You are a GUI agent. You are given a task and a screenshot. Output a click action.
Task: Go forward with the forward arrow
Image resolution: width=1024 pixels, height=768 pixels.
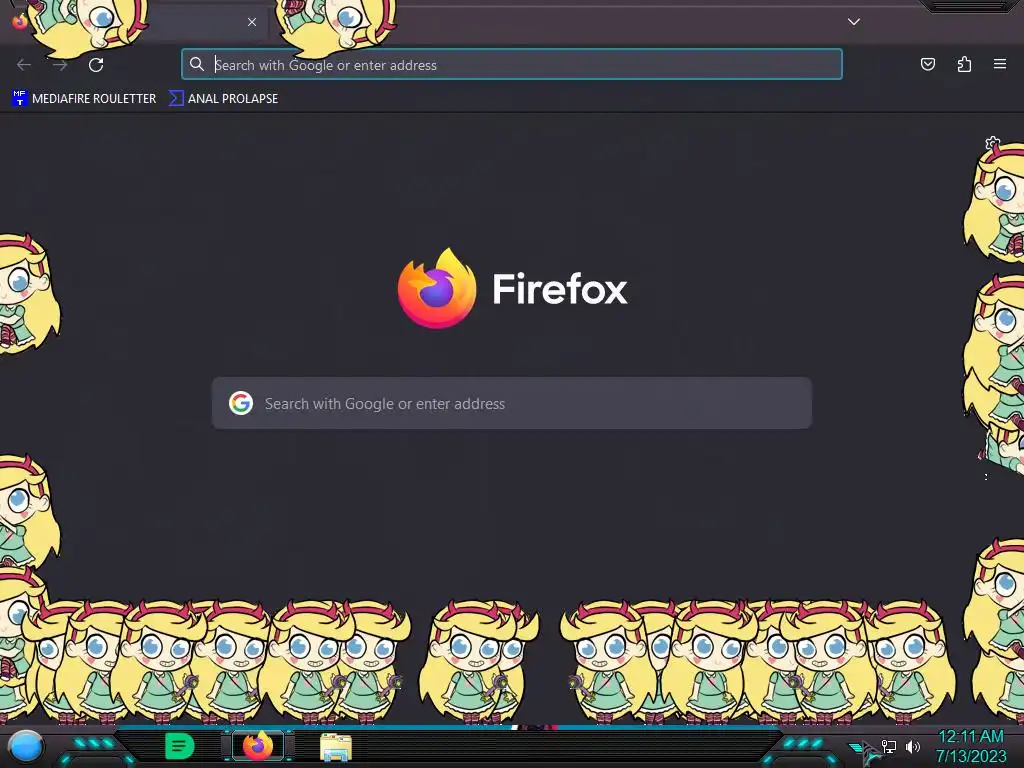60,65
